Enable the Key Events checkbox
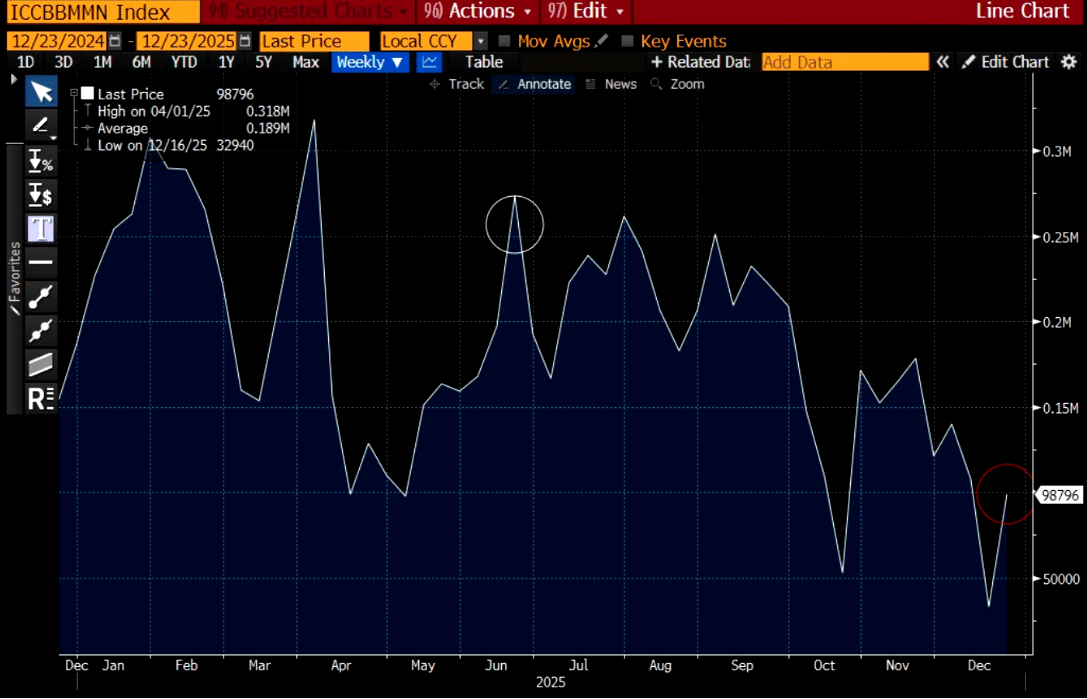The height and width of the screenshot is (699, 1087). click(627, 41)
